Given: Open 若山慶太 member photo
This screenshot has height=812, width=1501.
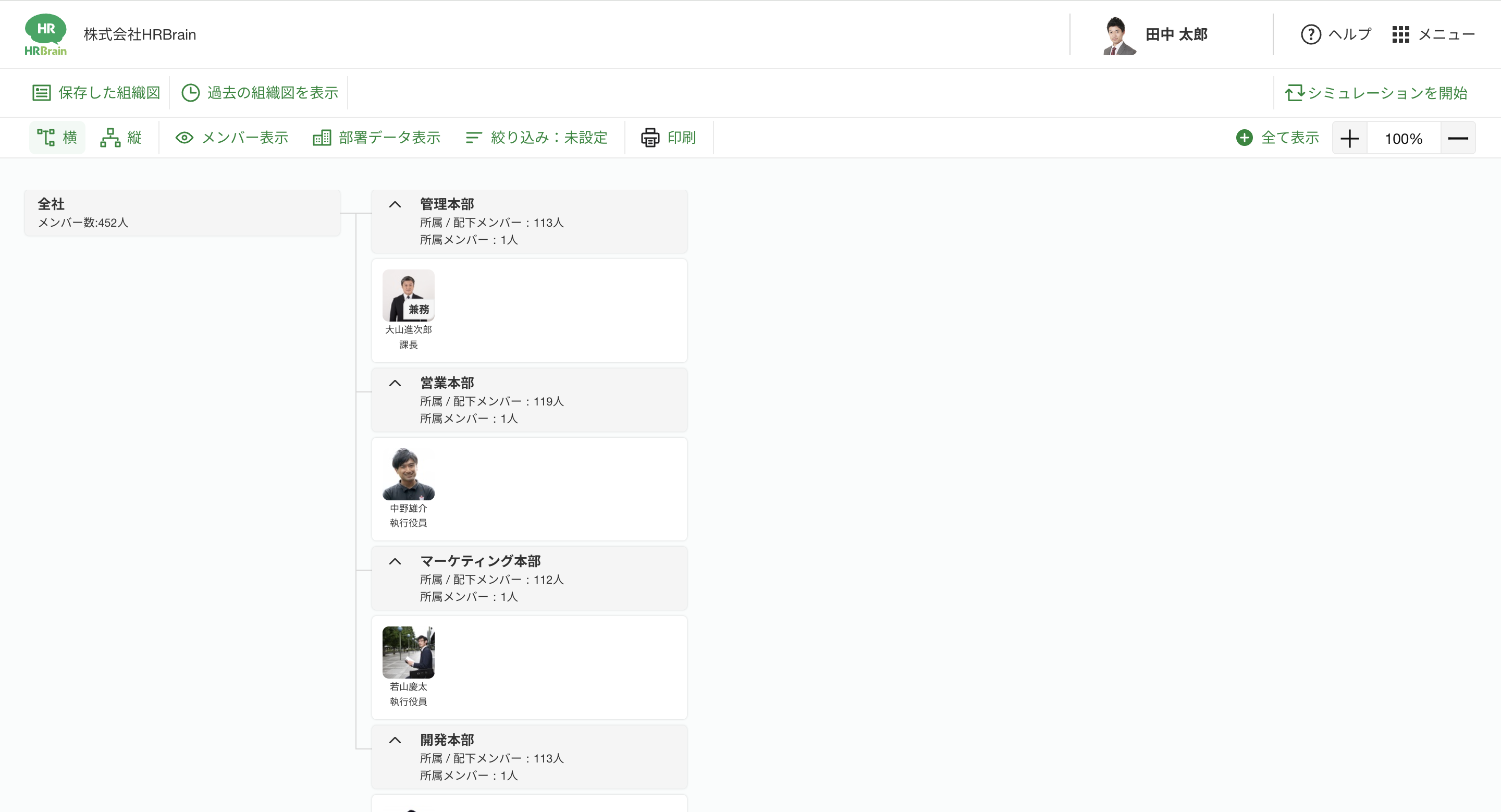Looking at the screenshot, I should pyautogui.click(x=408, y=653).
